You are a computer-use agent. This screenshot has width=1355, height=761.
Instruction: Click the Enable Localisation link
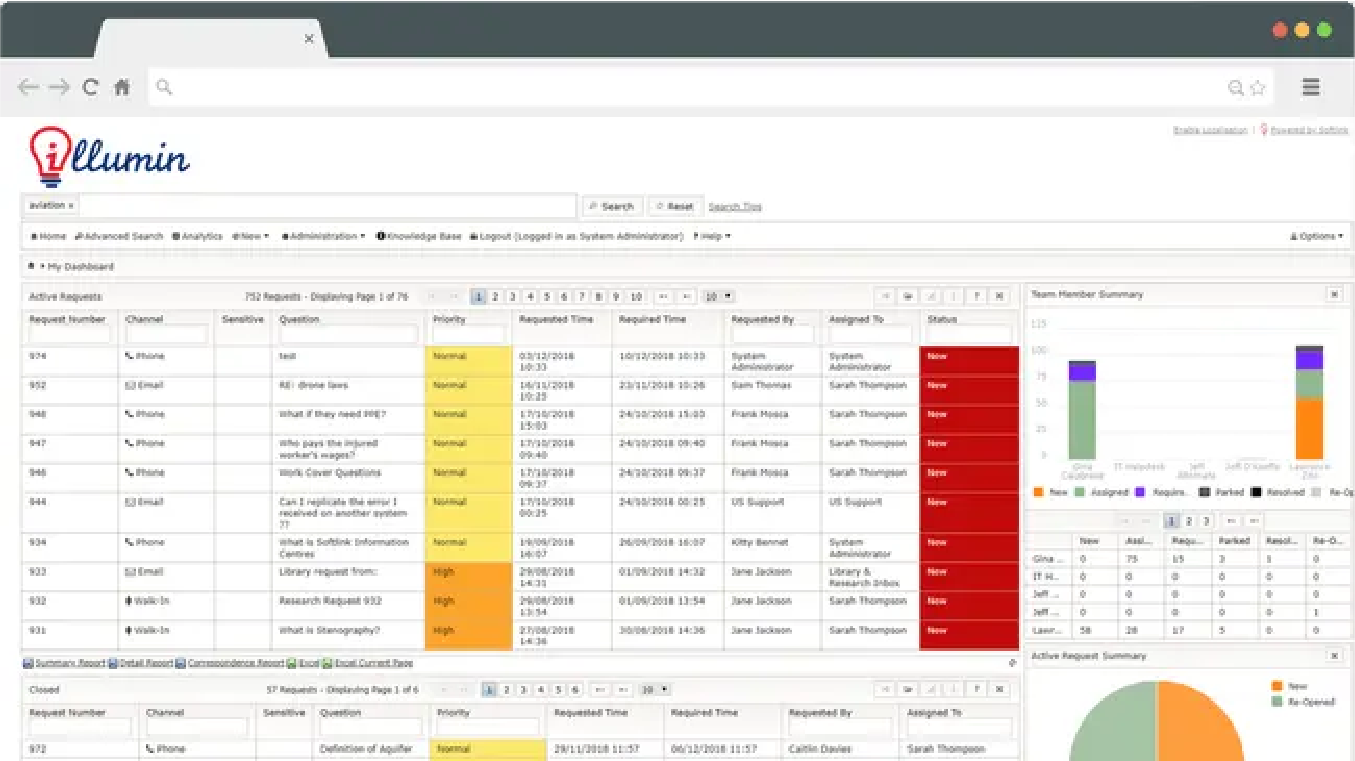pyautogui.click(x=1210, y=130)
